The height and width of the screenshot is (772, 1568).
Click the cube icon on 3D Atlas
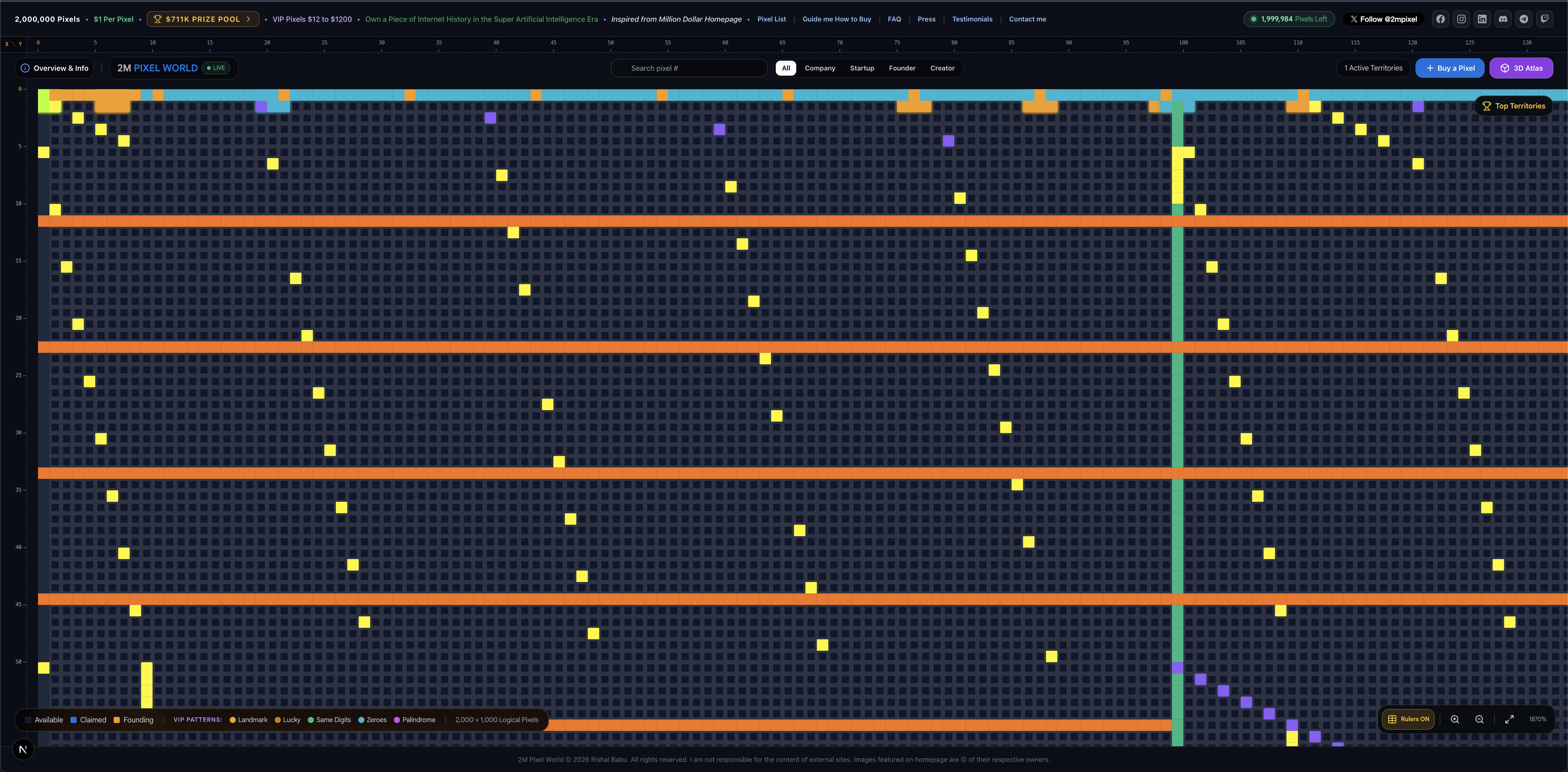1505,68
